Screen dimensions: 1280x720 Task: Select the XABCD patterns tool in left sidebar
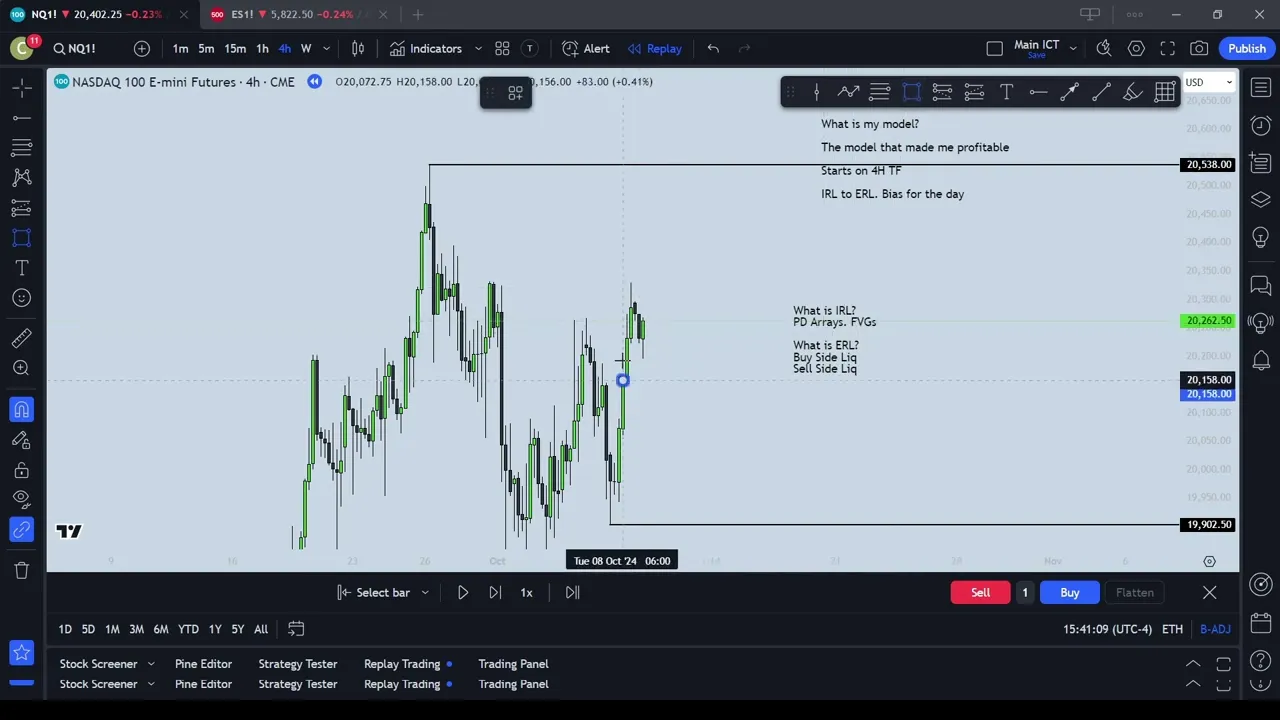point(21,178)
